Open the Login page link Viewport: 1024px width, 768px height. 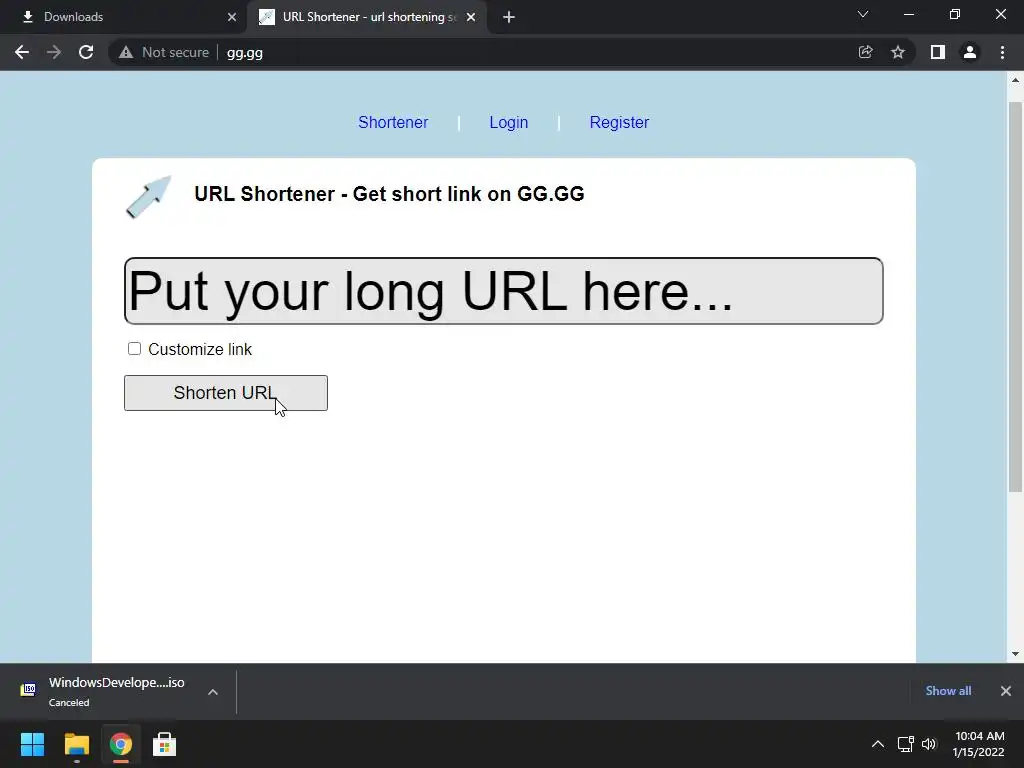509,122
